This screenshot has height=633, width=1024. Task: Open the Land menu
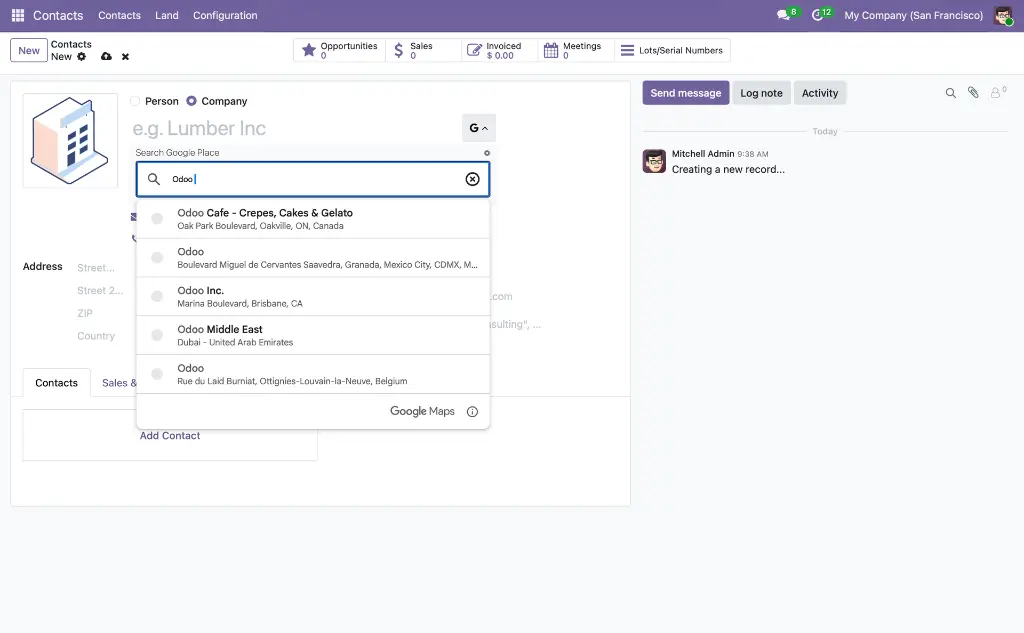click(167, 15)
